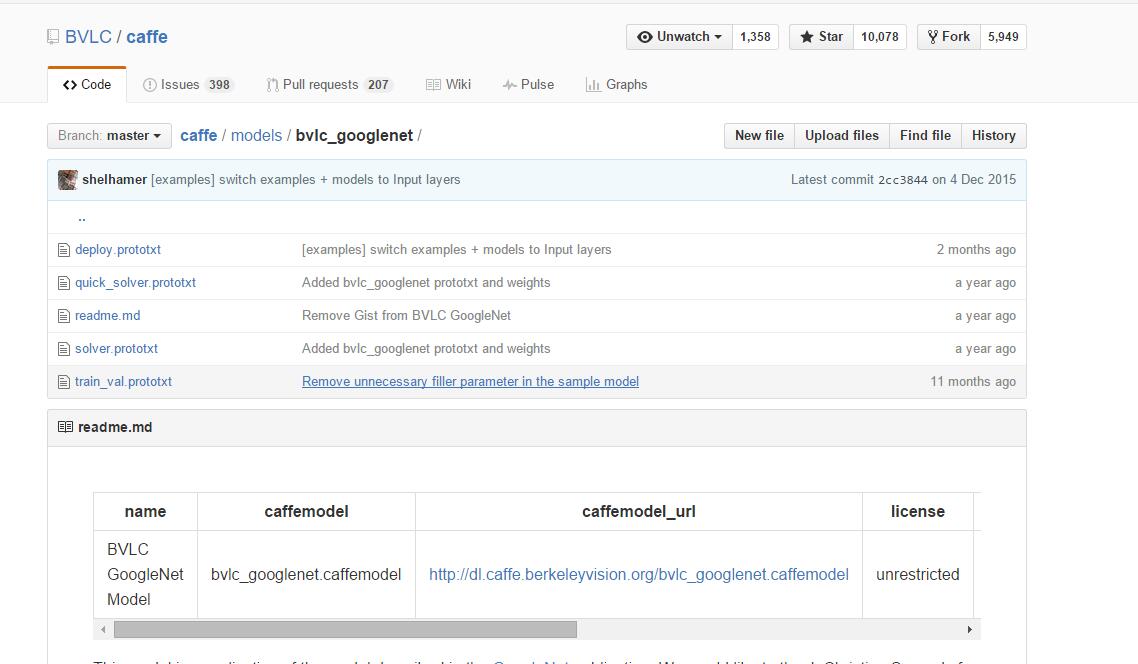Image resolution: width=1138 pixels, height=664 pixels.
Task: Open the caffemodel download URL link
Action: (638, 575)
